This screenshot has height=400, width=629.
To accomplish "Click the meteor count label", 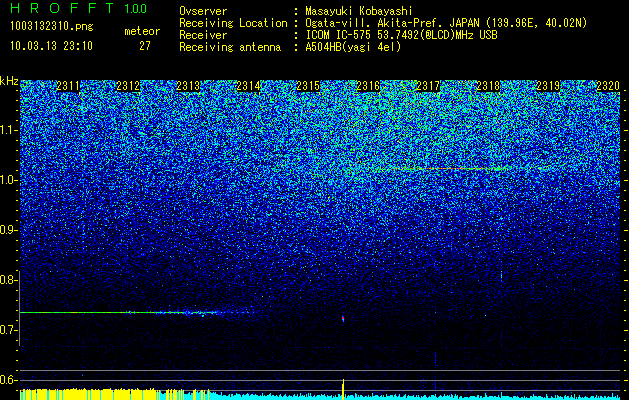I will tap(142, 31).
